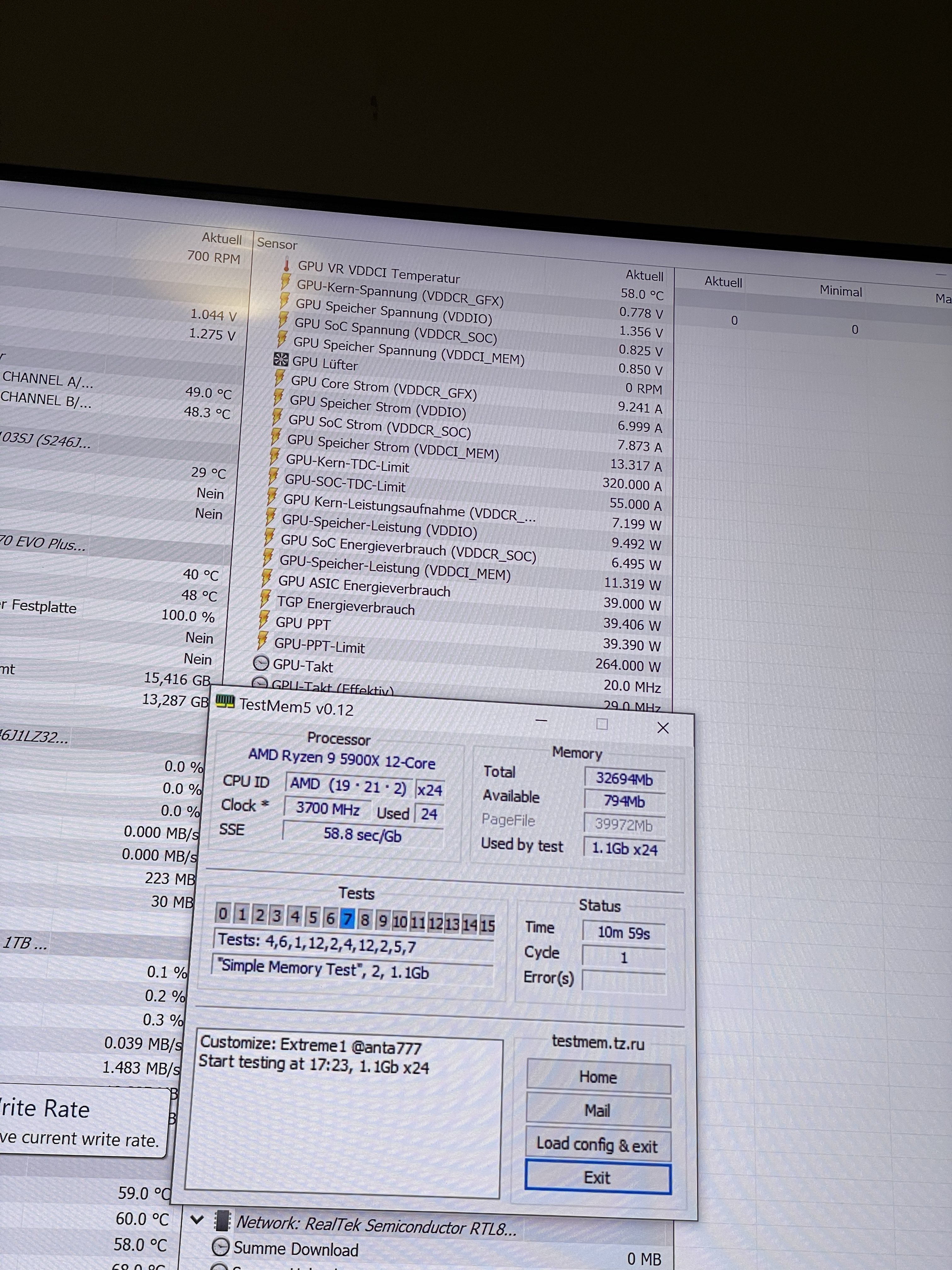Screen dimensions: 952x1270
Task: Click lightning icon of GPU SoC Spannung
Action: click(x=283, y=320)
